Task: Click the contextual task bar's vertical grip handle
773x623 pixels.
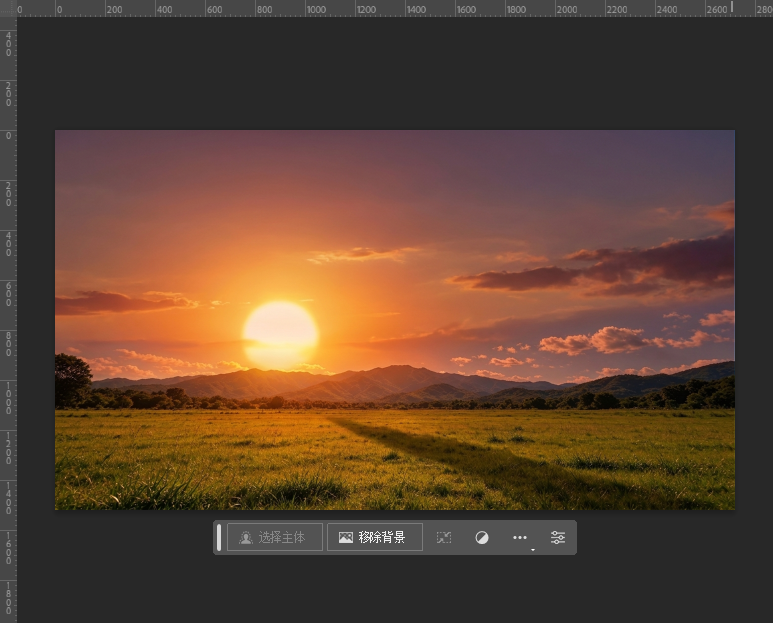Action: click(219, 537)
